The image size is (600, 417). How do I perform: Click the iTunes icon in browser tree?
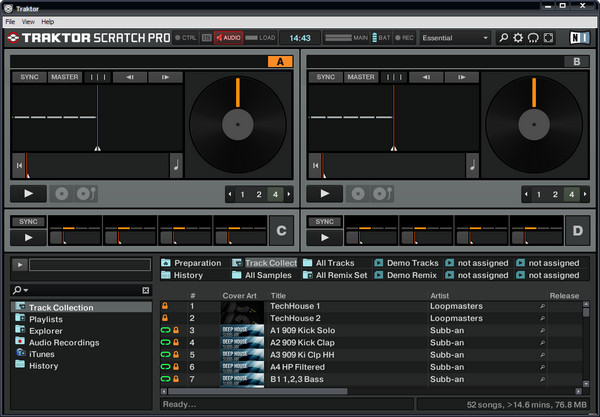point(20,354)
